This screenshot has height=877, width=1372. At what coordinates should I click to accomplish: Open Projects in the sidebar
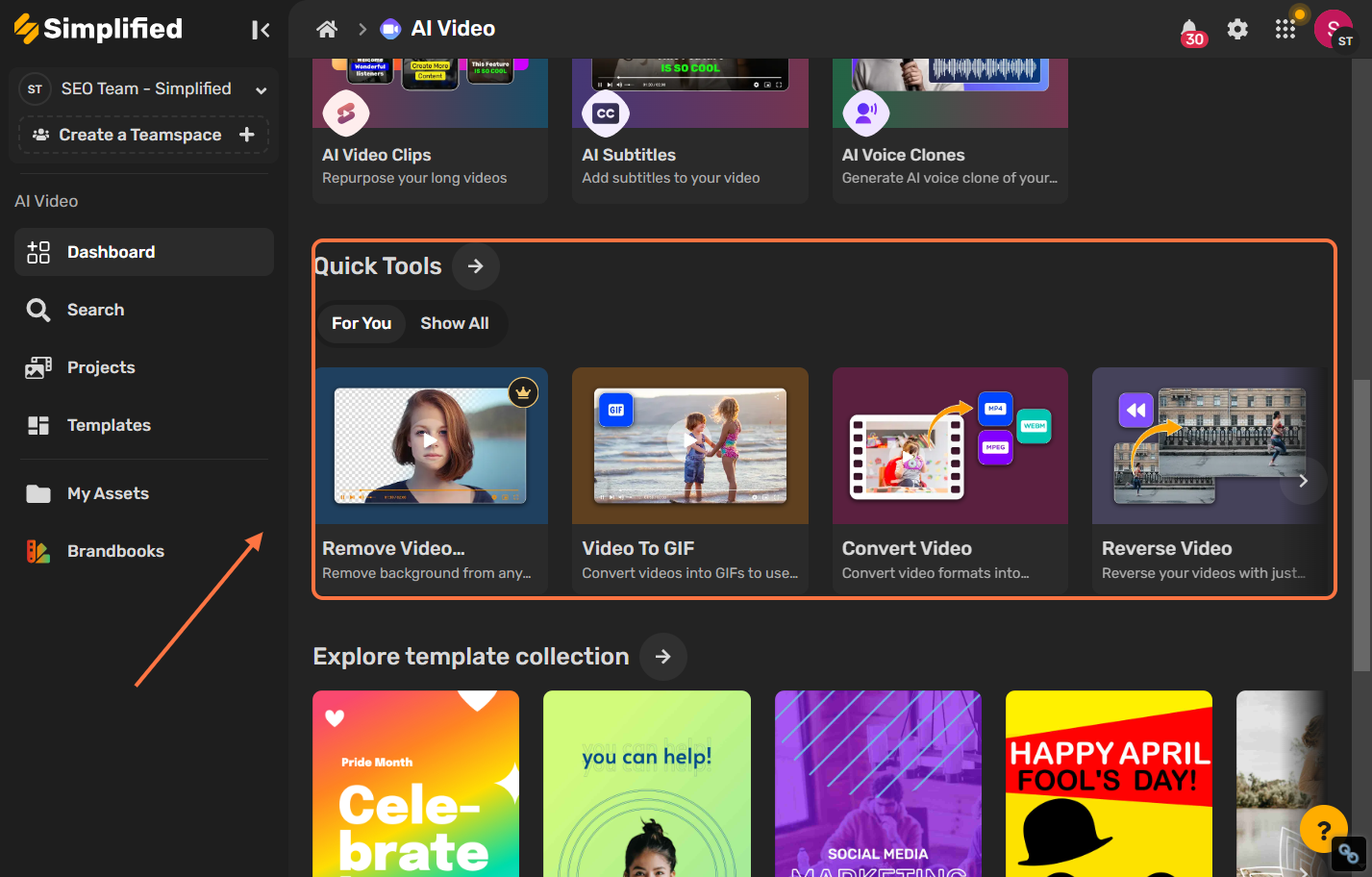coord(144,367)
